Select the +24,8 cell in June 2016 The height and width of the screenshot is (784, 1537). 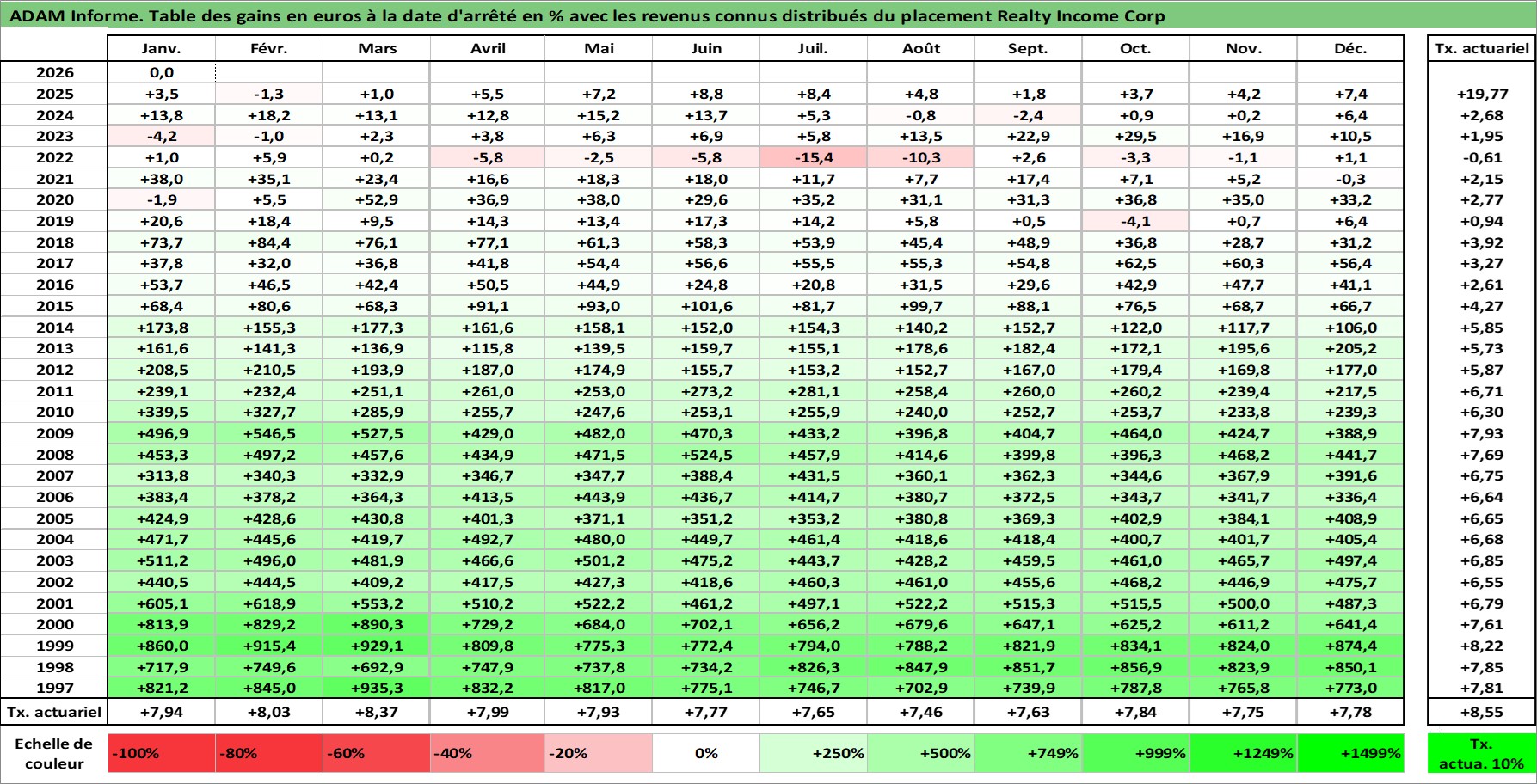[706, 285]
